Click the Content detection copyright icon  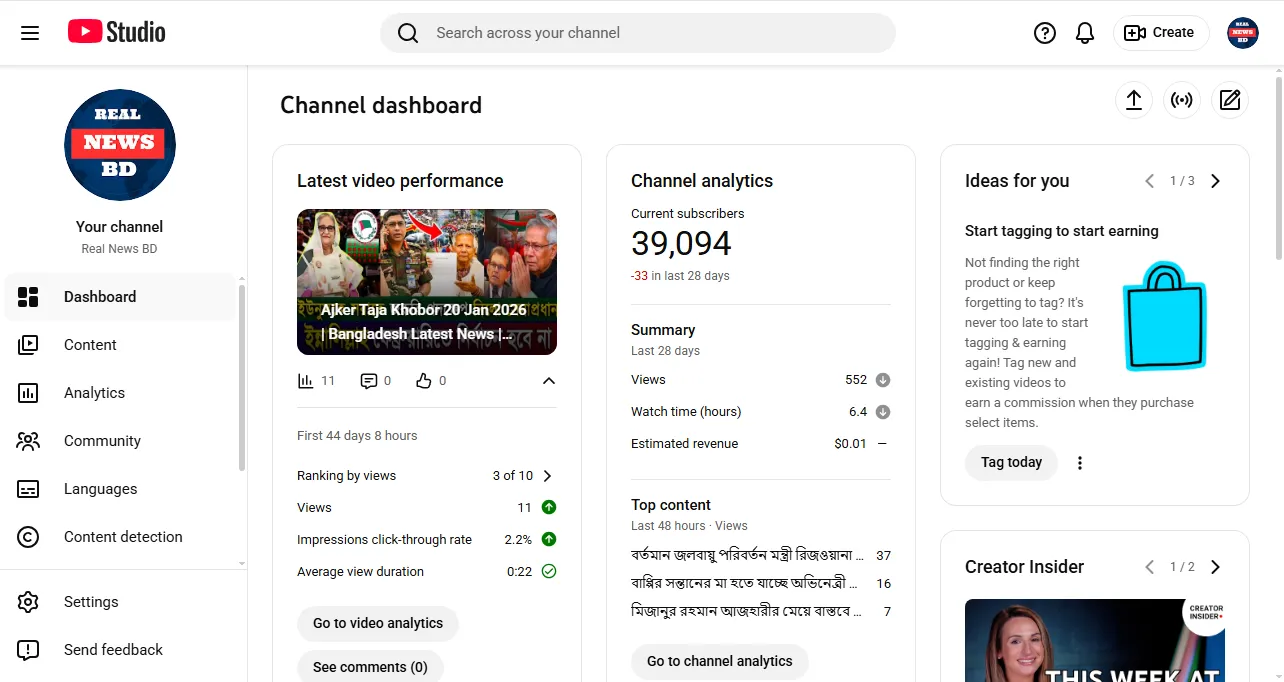pos(28,537)
